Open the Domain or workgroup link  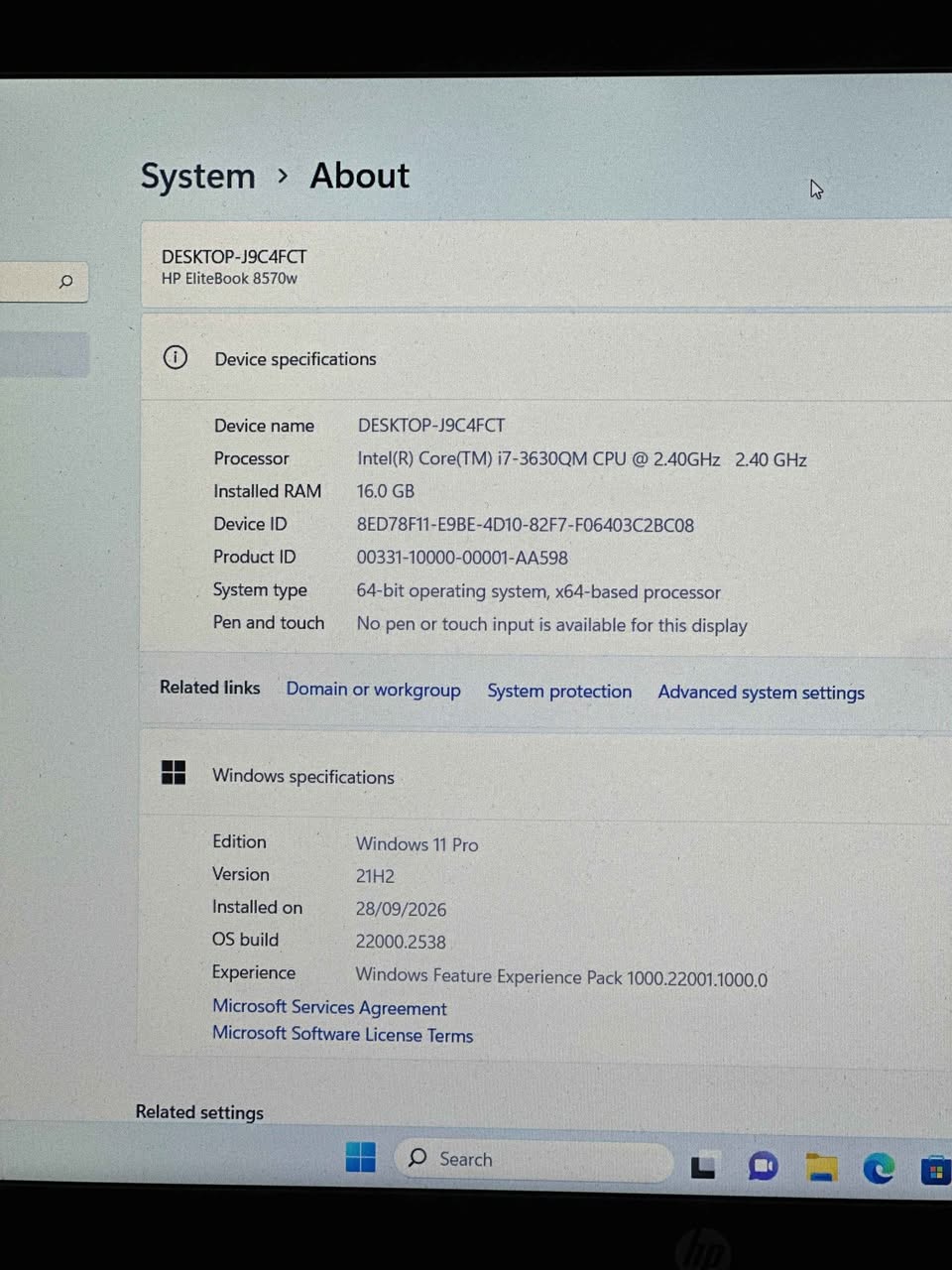pos(373,690)
